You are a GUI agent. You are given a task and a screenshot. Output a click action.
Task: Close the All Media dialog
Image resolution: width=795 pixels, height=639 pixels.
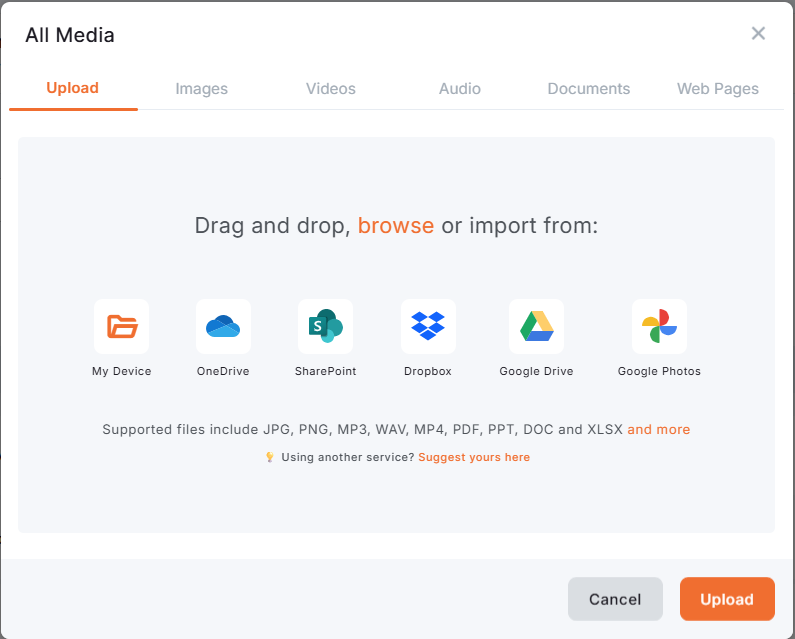click(x=758, y=34)
